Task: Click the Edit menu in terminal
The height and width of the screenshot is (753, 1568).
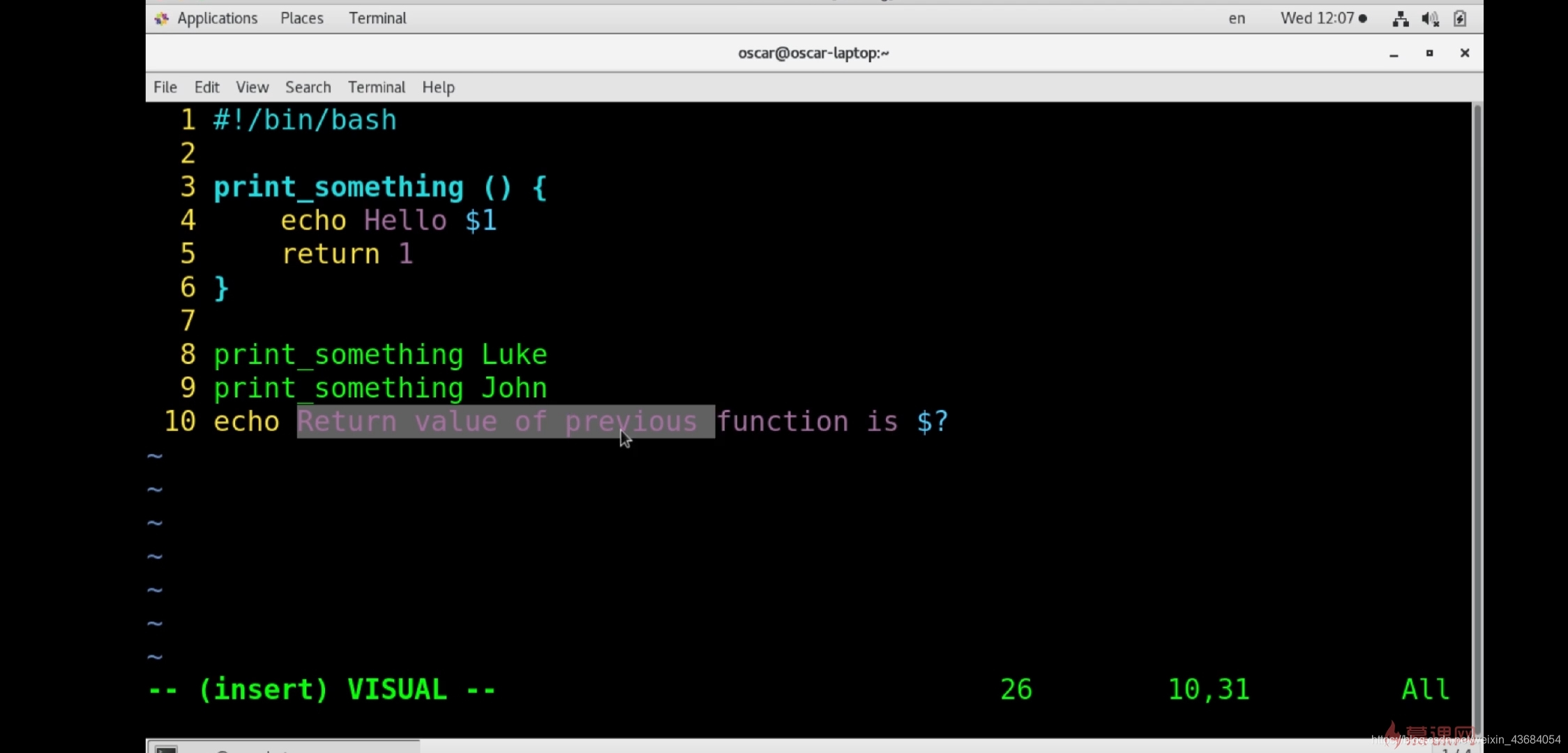Action: pos(207,87)
